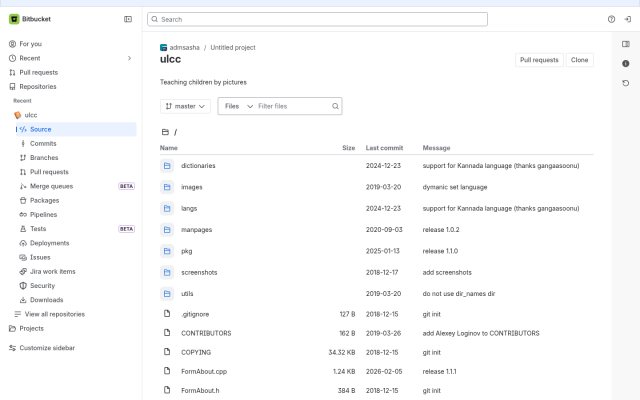
Task: Expand the Recent menu chevron
Action: pos(129,58)
